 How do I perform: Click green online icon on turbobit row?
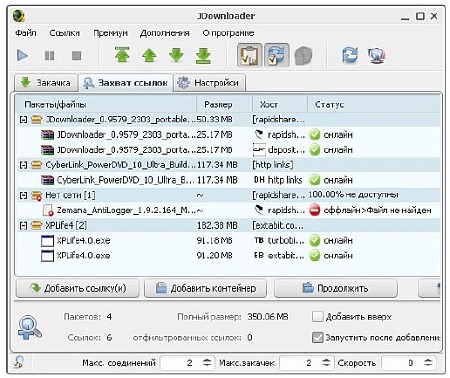pyautogui.click(x=315, y=240)
